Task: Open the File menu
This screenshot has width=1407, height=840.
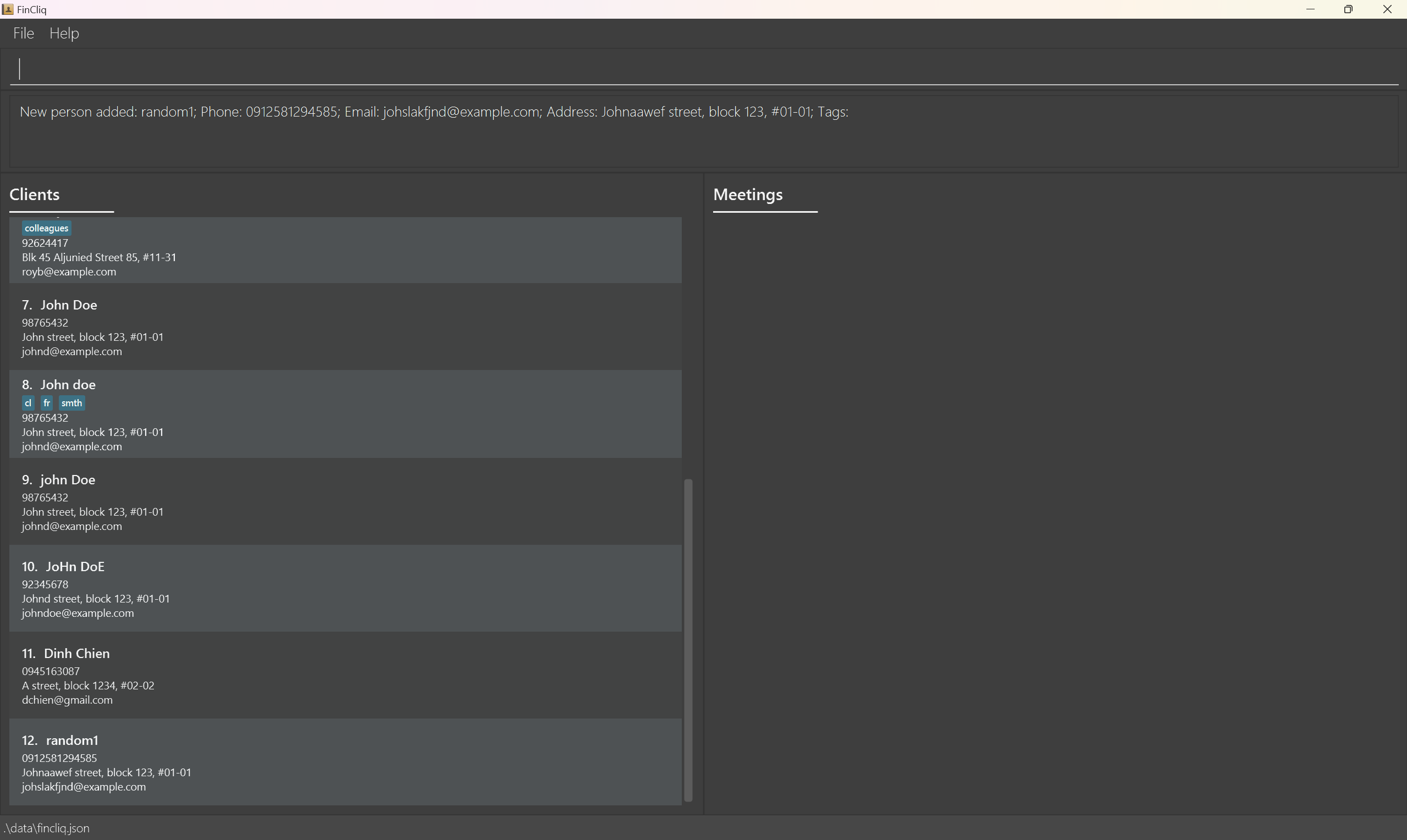Action: pyautogui.click(x=24, y=34)
